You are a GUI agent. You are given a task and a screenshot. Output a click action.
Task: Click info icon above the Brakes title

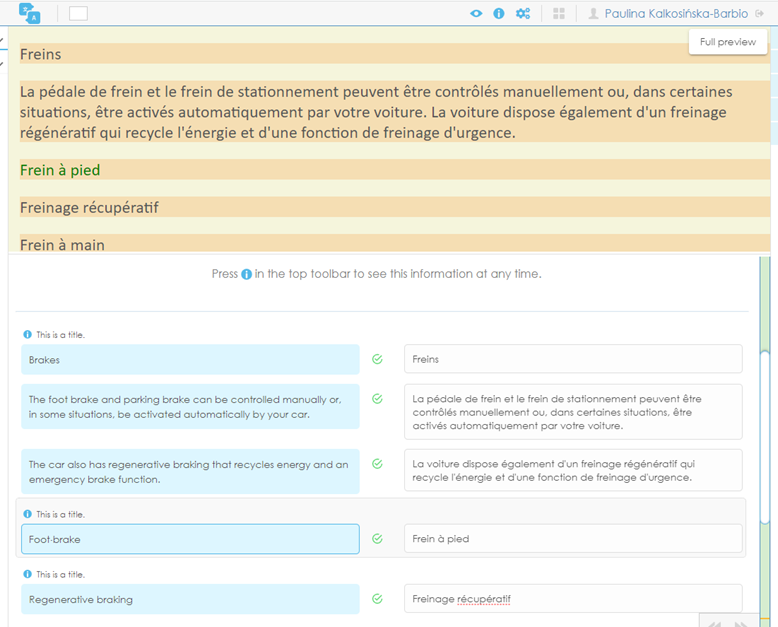(x=28, y=335)
